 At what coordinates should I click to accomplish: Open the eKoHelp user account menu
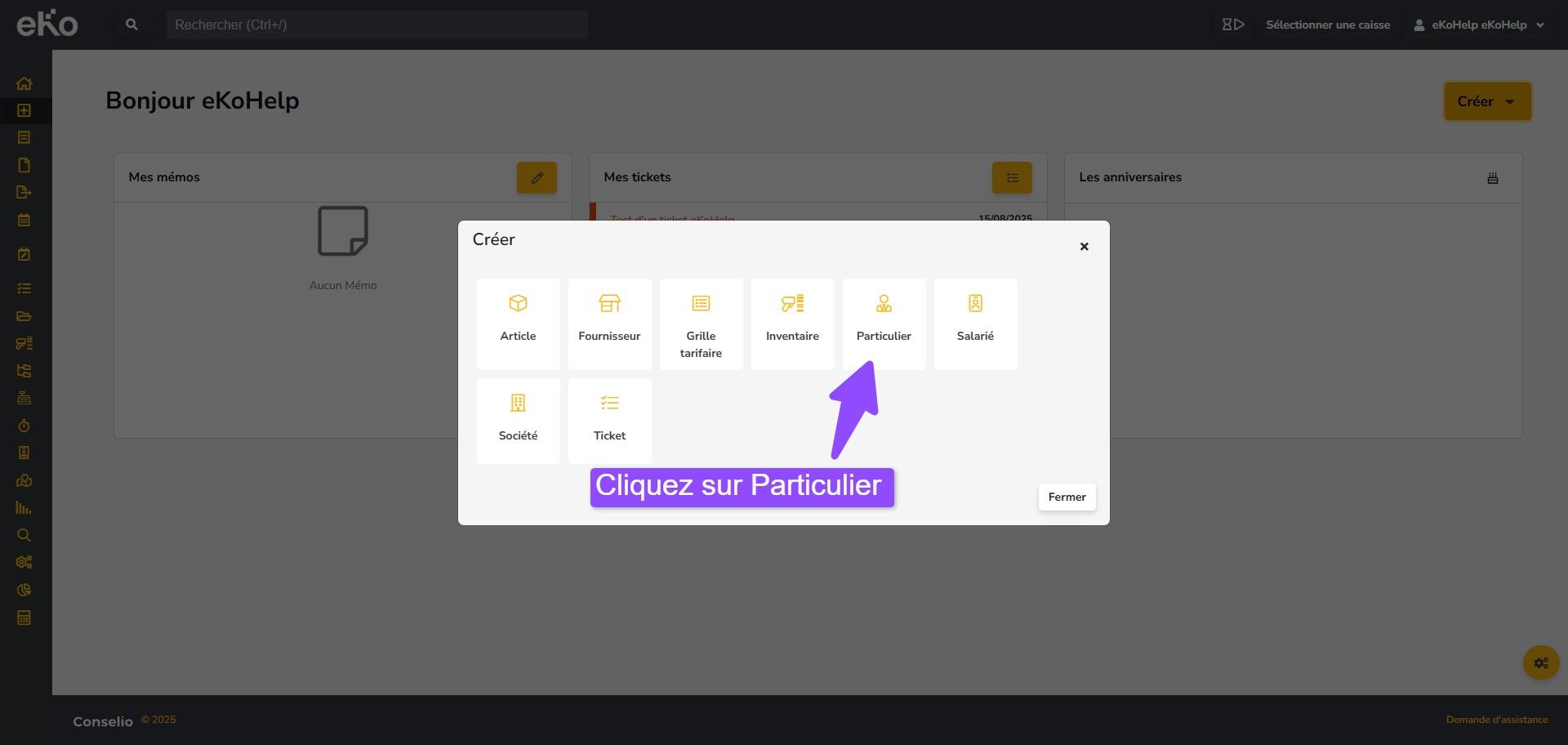[1478, 25]
